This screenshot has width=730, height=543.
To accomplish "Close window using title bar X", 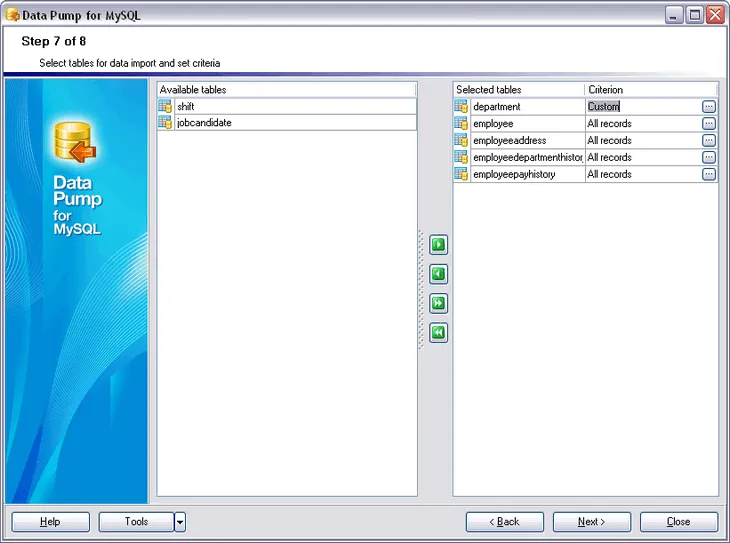I will pos(715,15).
